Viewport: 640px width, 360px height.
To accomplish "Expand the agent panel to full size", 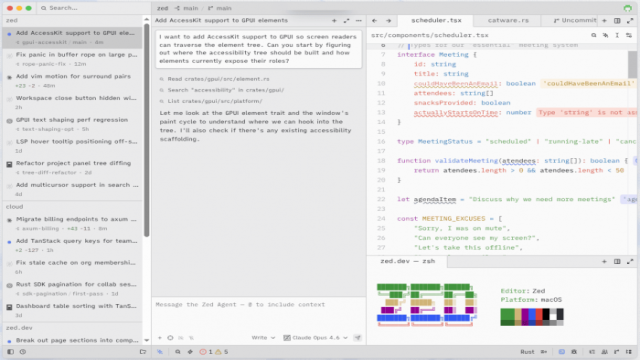I will click(x=346, y=20).
